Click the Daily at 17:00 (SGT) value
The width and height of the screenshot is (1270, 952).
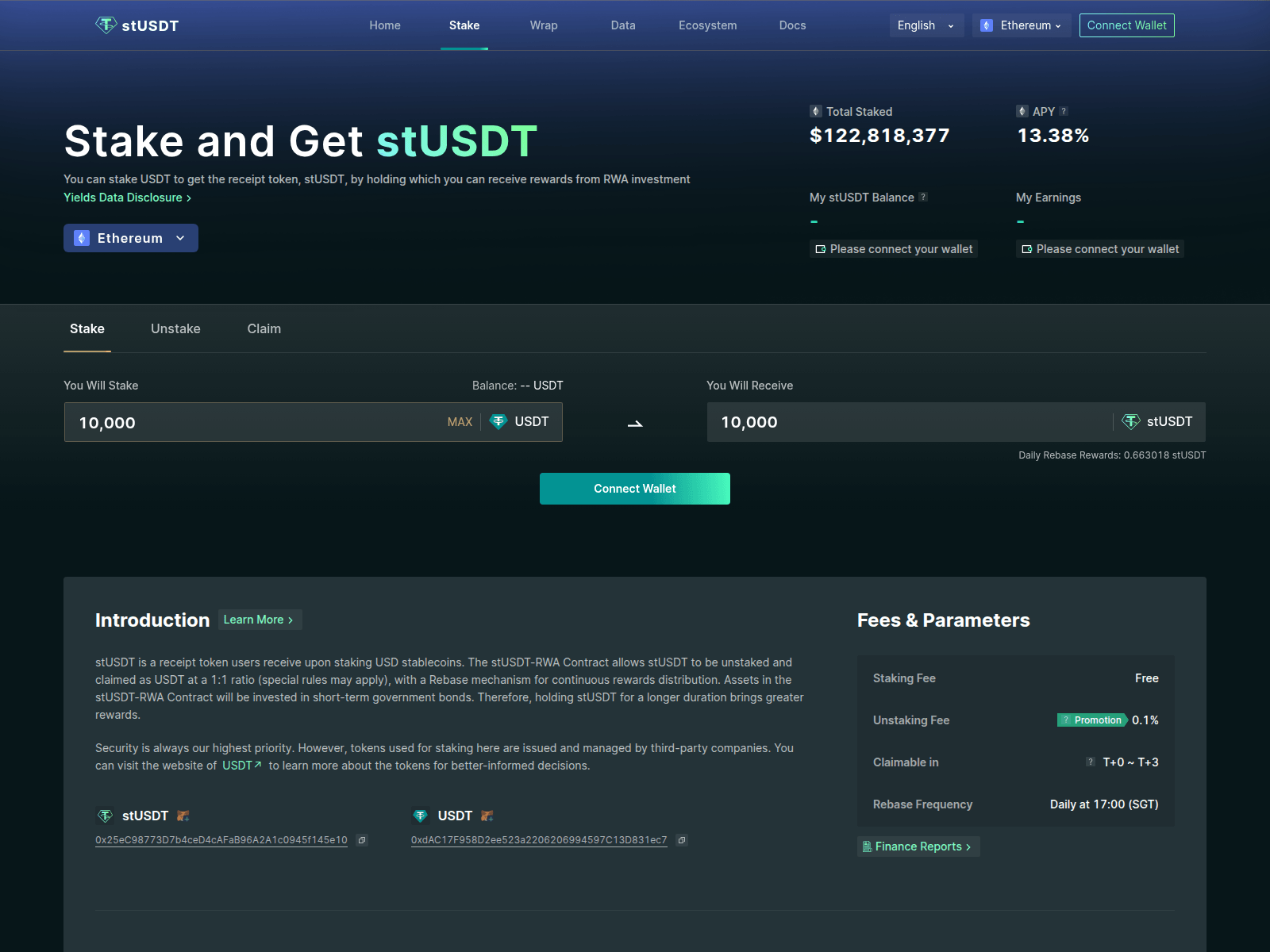pos(1104,804)
